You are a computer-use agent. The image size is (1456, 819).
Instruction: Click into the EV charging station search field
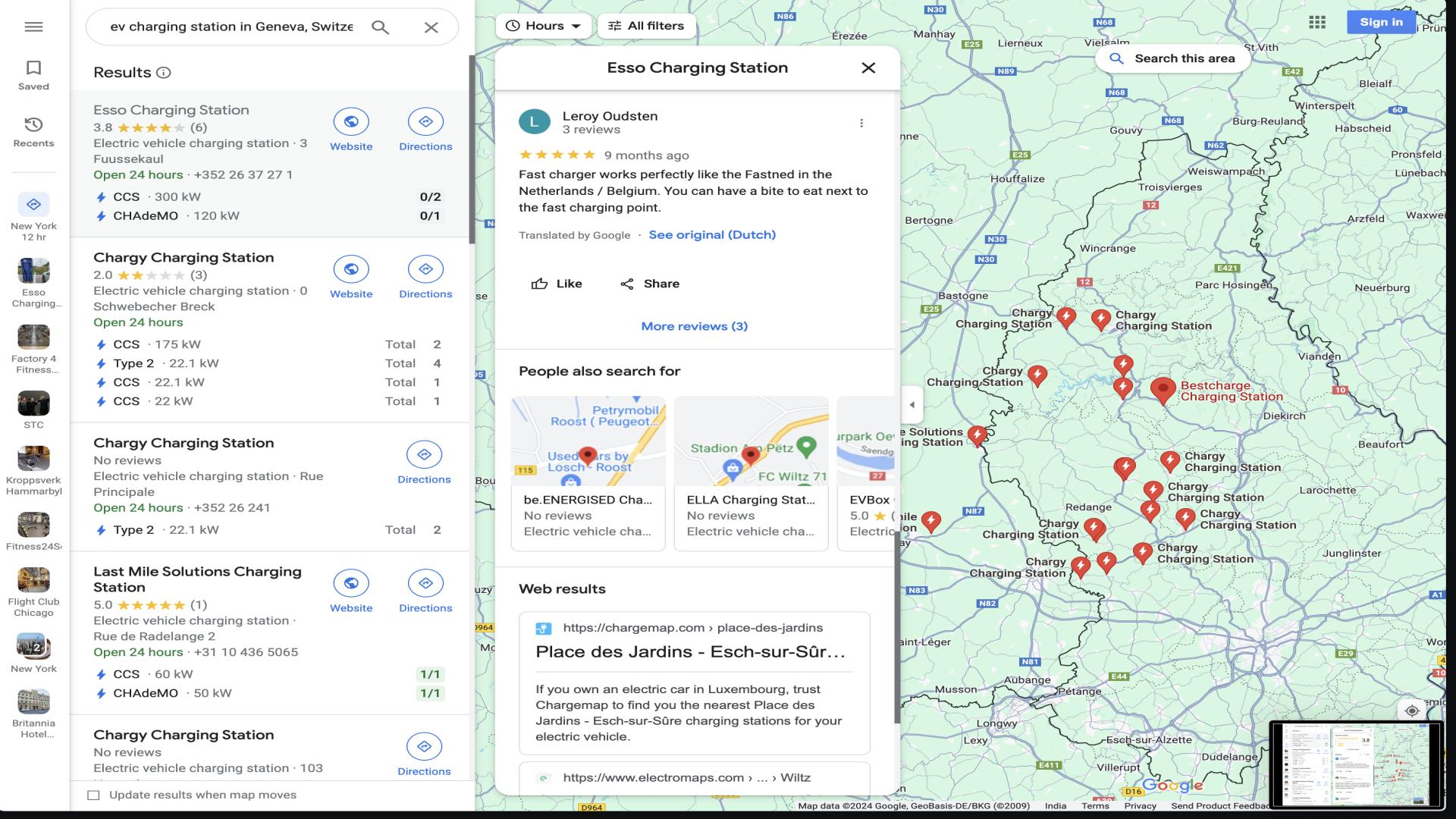point(231,27)
